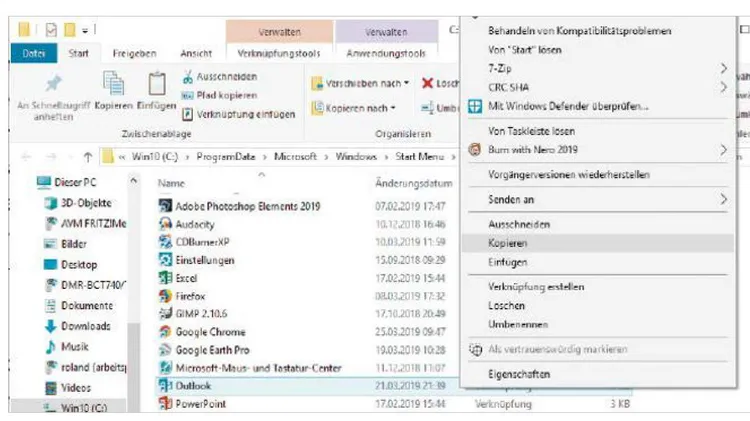The image size is (750, 421).
Task: Click 'Win10 (C:)' in the address bar
Action: coord(154,157)
